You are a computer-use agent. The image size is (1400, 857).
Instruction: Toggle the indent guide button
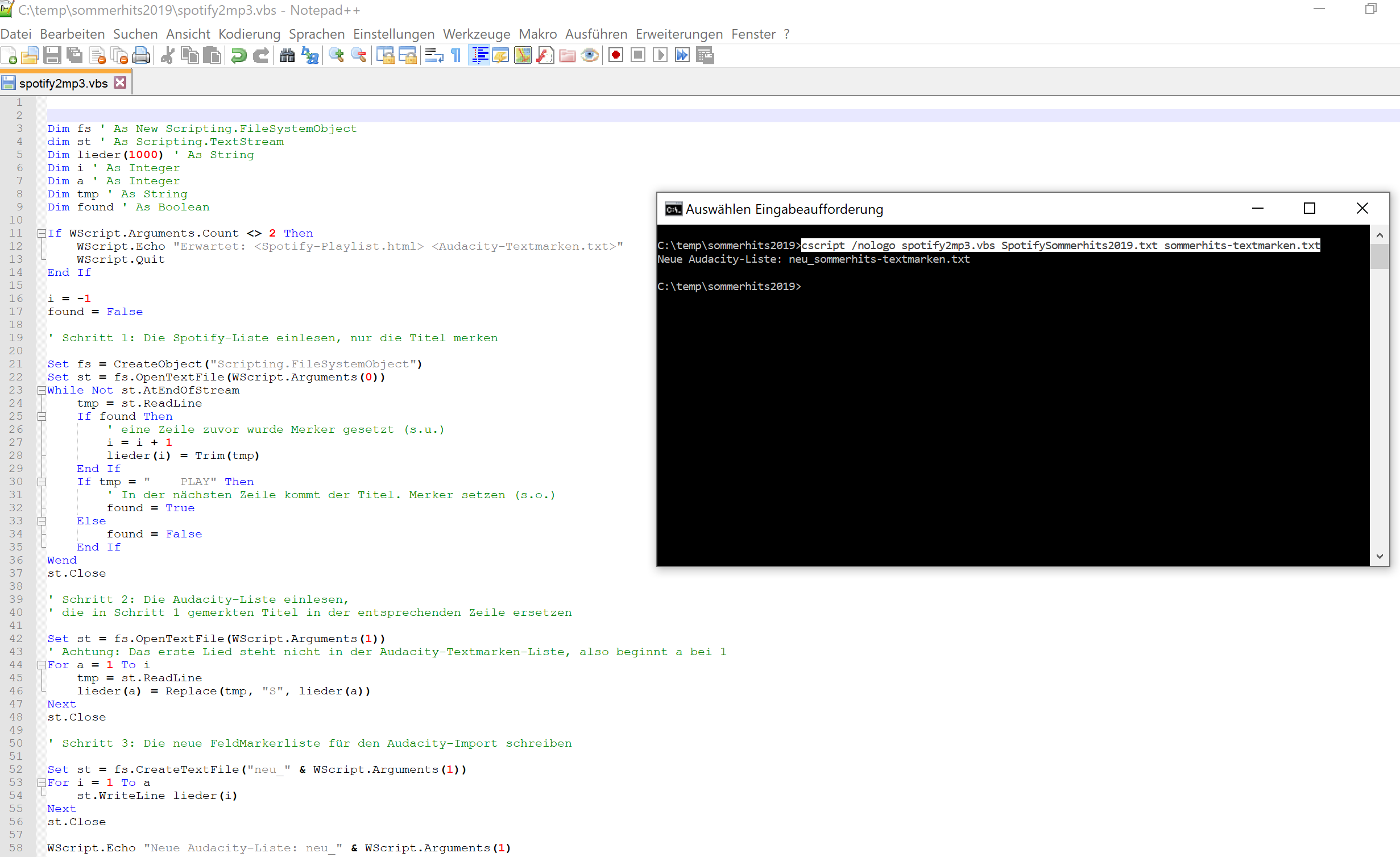click(479, 55)
